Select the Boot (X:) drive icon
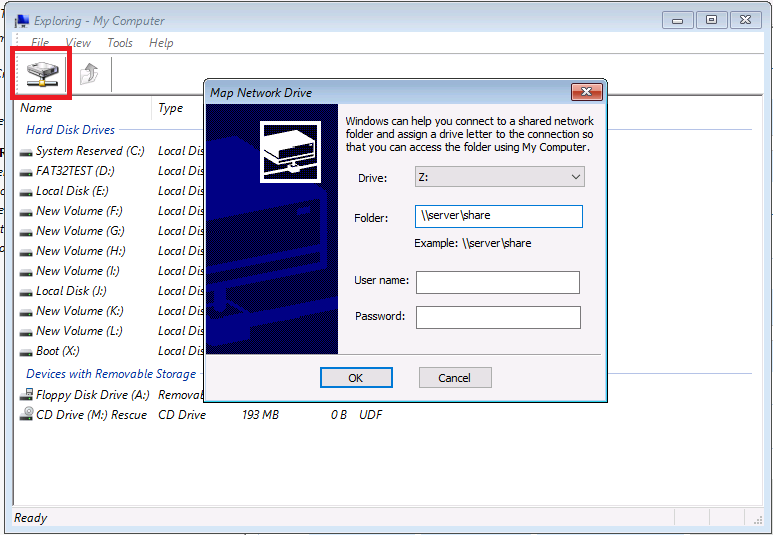Screen dimensions: 773x535 (x=26, y=351)
